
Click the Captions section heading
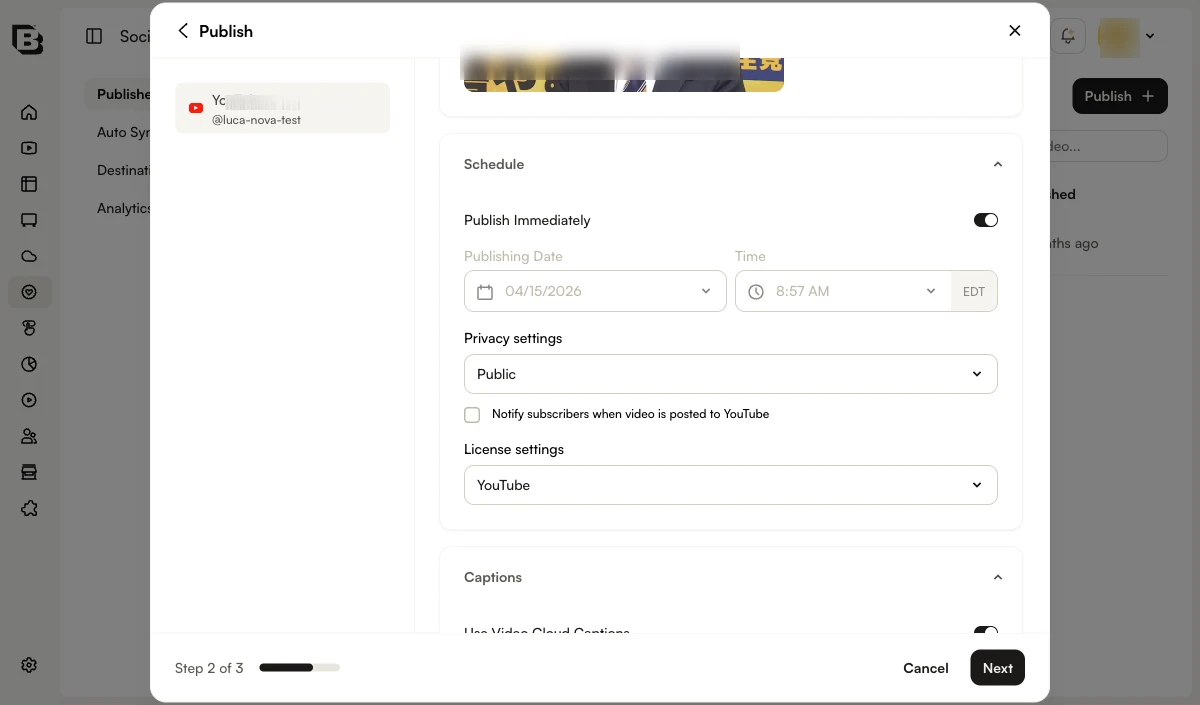coord(493,577)
